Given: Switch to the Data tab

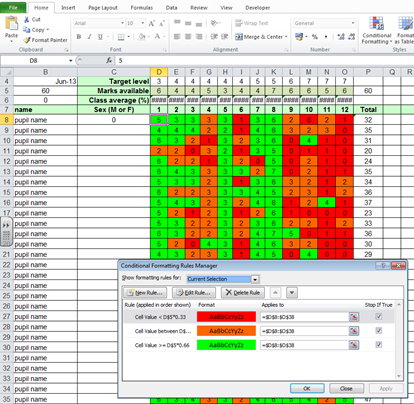Looking at the screenshot, I should pyautogui.click(x=171, y=7).
